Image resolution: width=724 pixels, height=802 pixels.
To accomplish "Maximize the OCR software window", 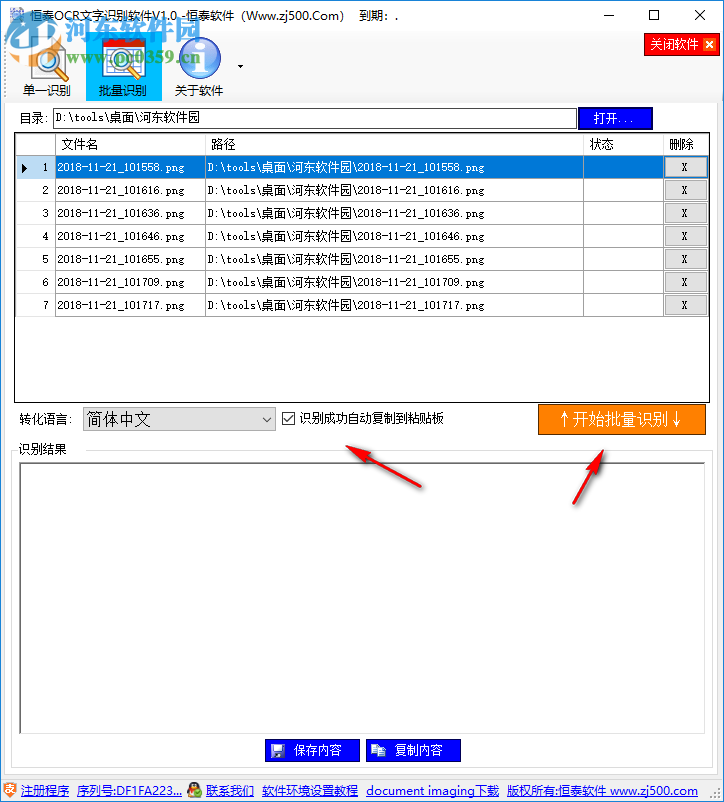I will tap(653, 15).
